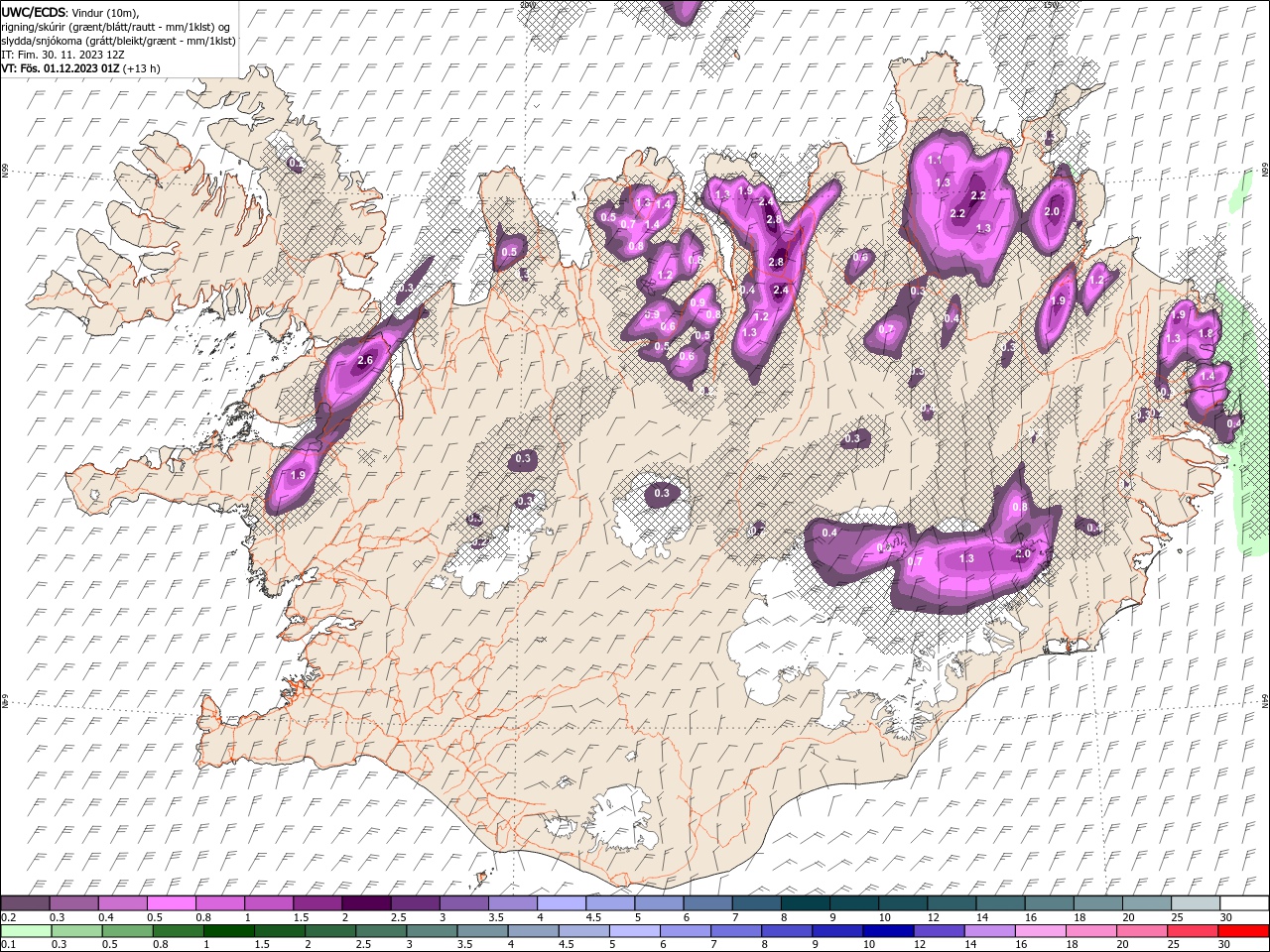
Task: Pick the grey-purple swatch above legend label 0.2
Action: click(26, 903)
